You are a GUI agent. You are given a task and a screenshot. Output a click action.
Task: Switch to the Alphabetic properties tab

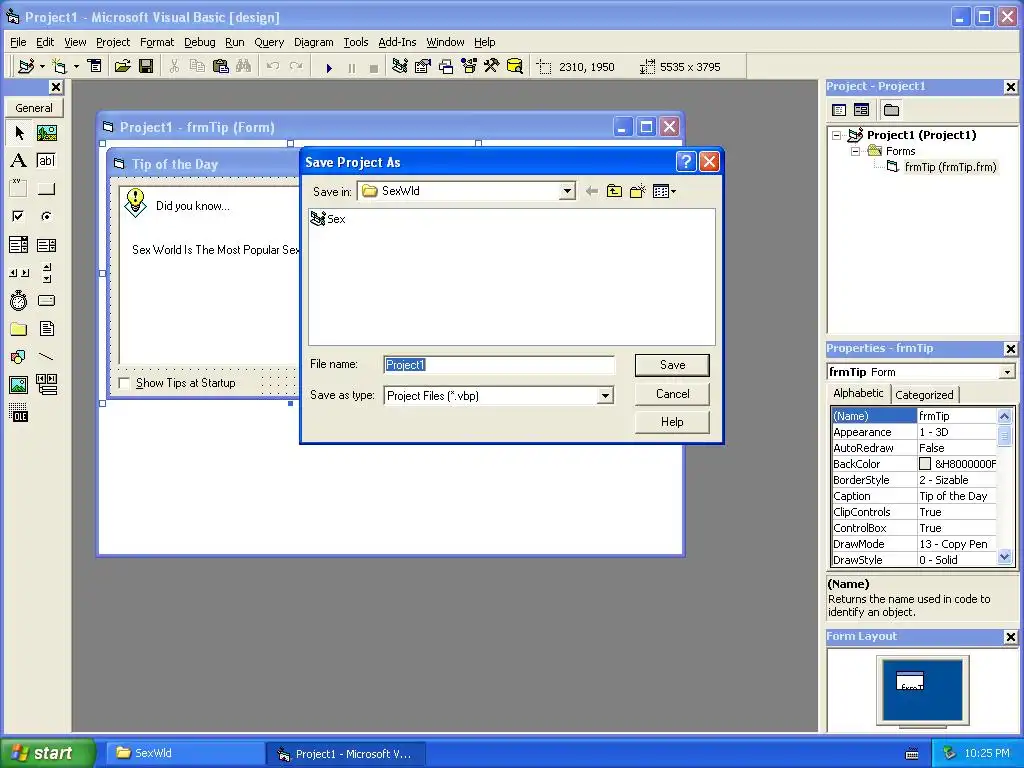858,393
